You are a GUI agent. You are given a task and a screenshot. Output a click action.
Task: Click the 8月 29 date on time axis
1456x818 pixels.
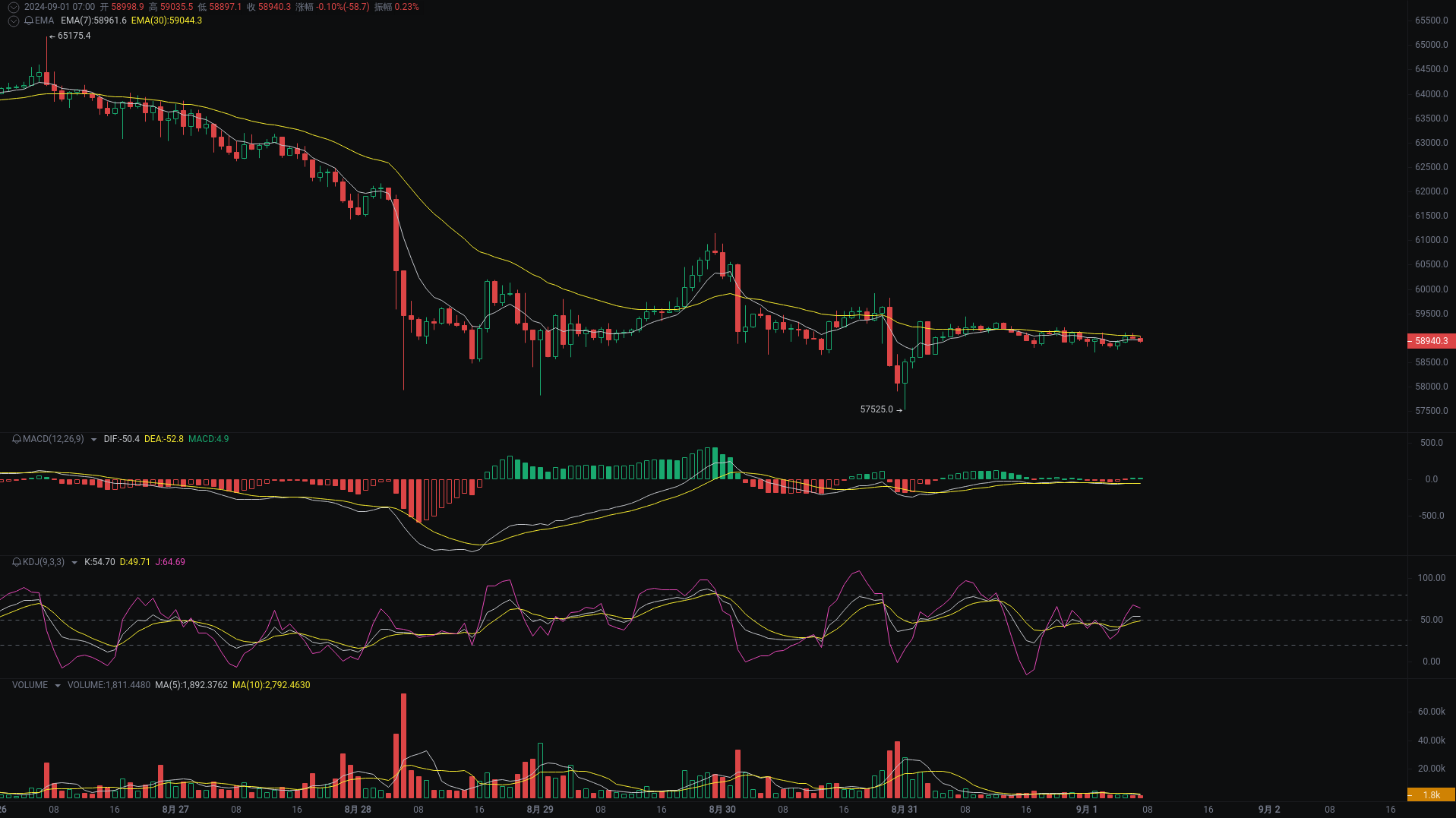[540, 810]
